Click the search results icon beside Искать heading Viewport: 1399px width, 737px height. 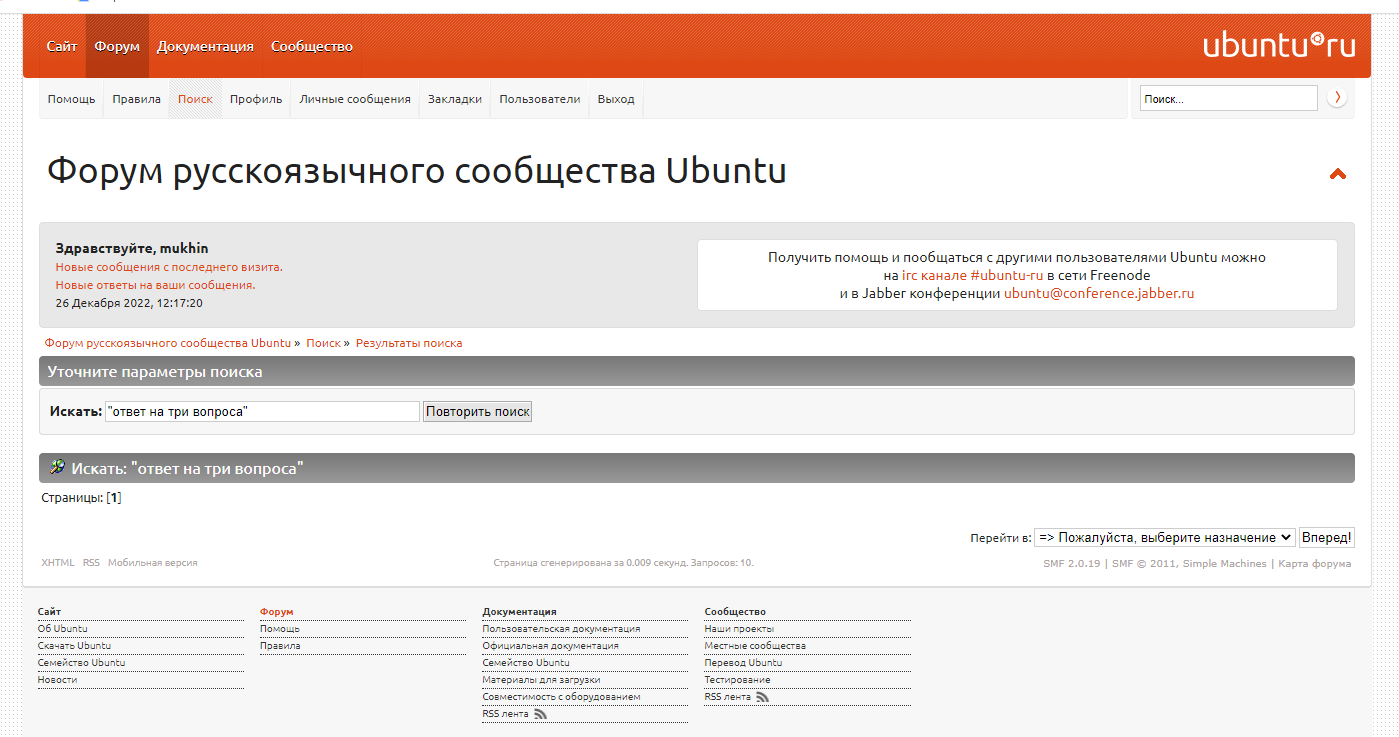click(57, 467)
